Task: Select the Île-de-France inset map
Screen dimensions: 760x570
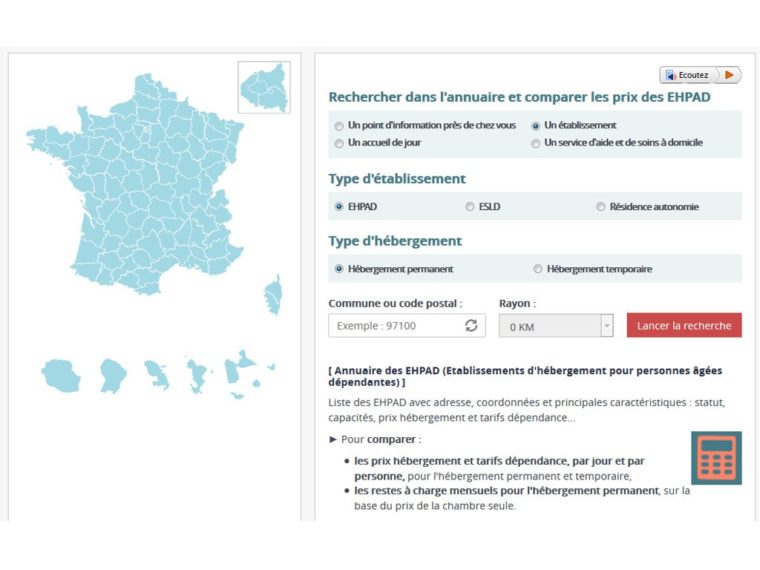Action: click(x=264, y=88)
